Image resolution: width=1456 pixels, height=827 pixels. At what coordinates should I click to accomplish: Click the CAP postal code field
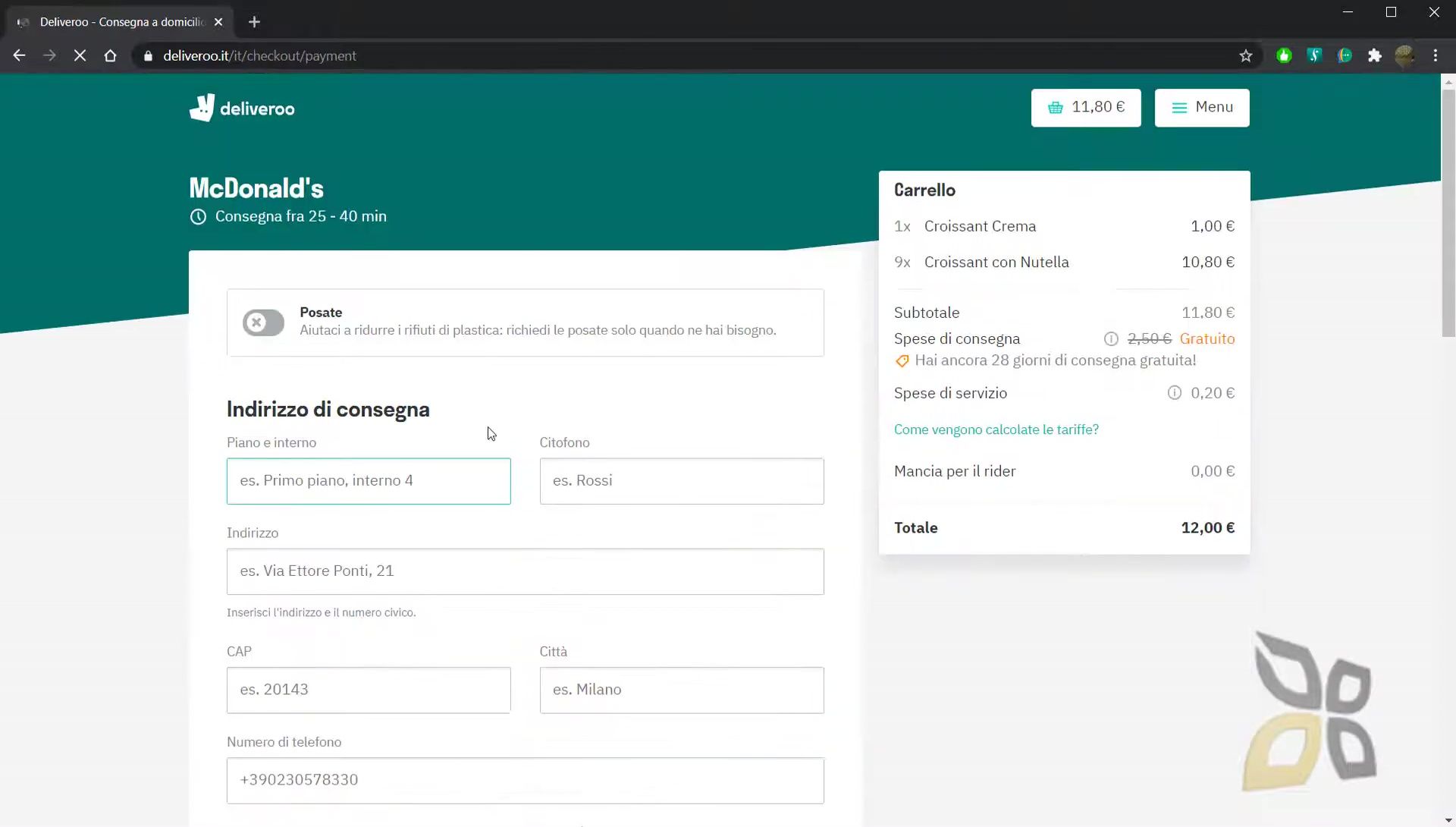coord(369,690)
